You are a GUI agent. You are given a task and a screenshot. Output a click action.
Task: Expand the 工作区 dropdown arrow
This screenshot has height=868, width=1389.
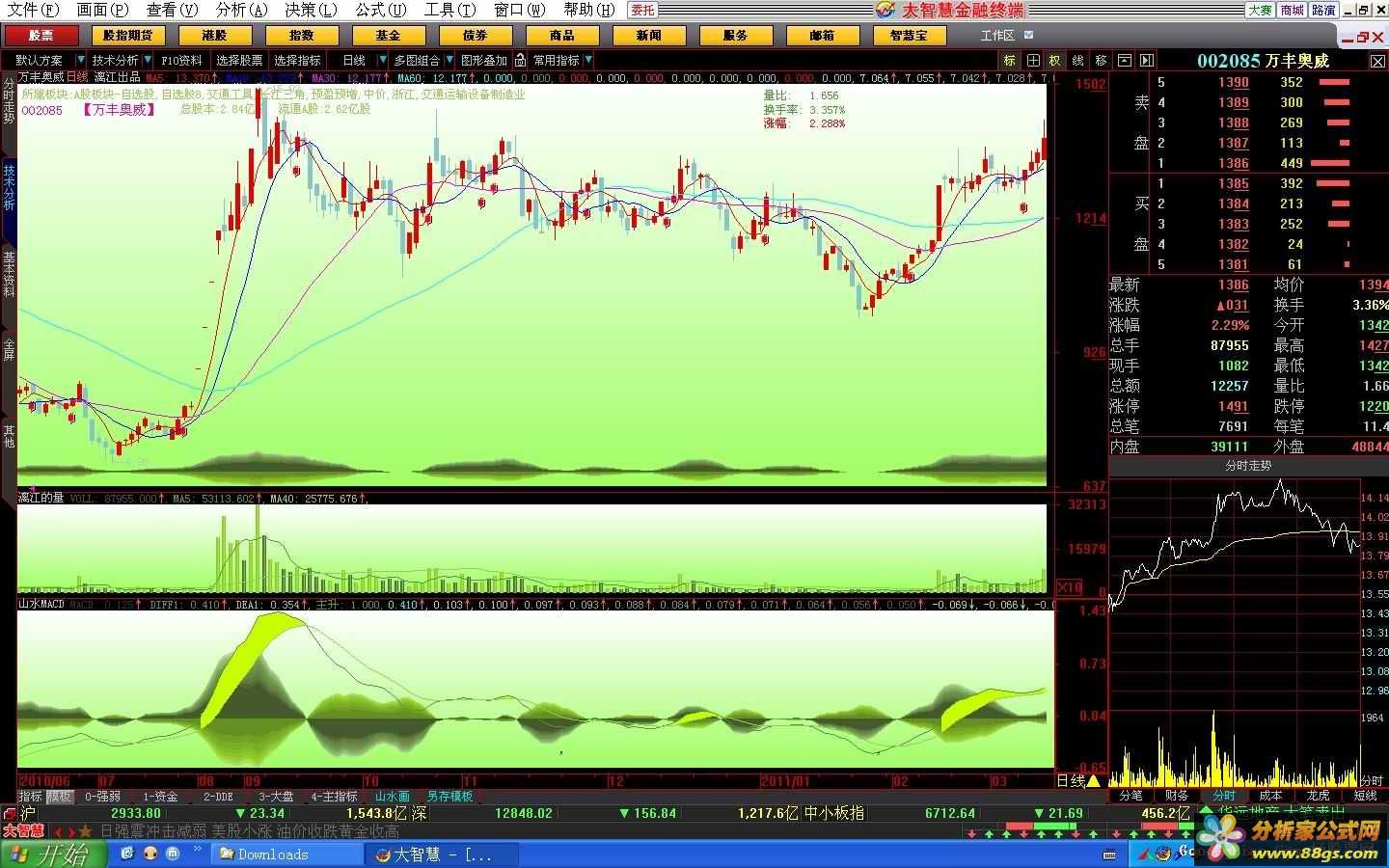pos(1028,36)
